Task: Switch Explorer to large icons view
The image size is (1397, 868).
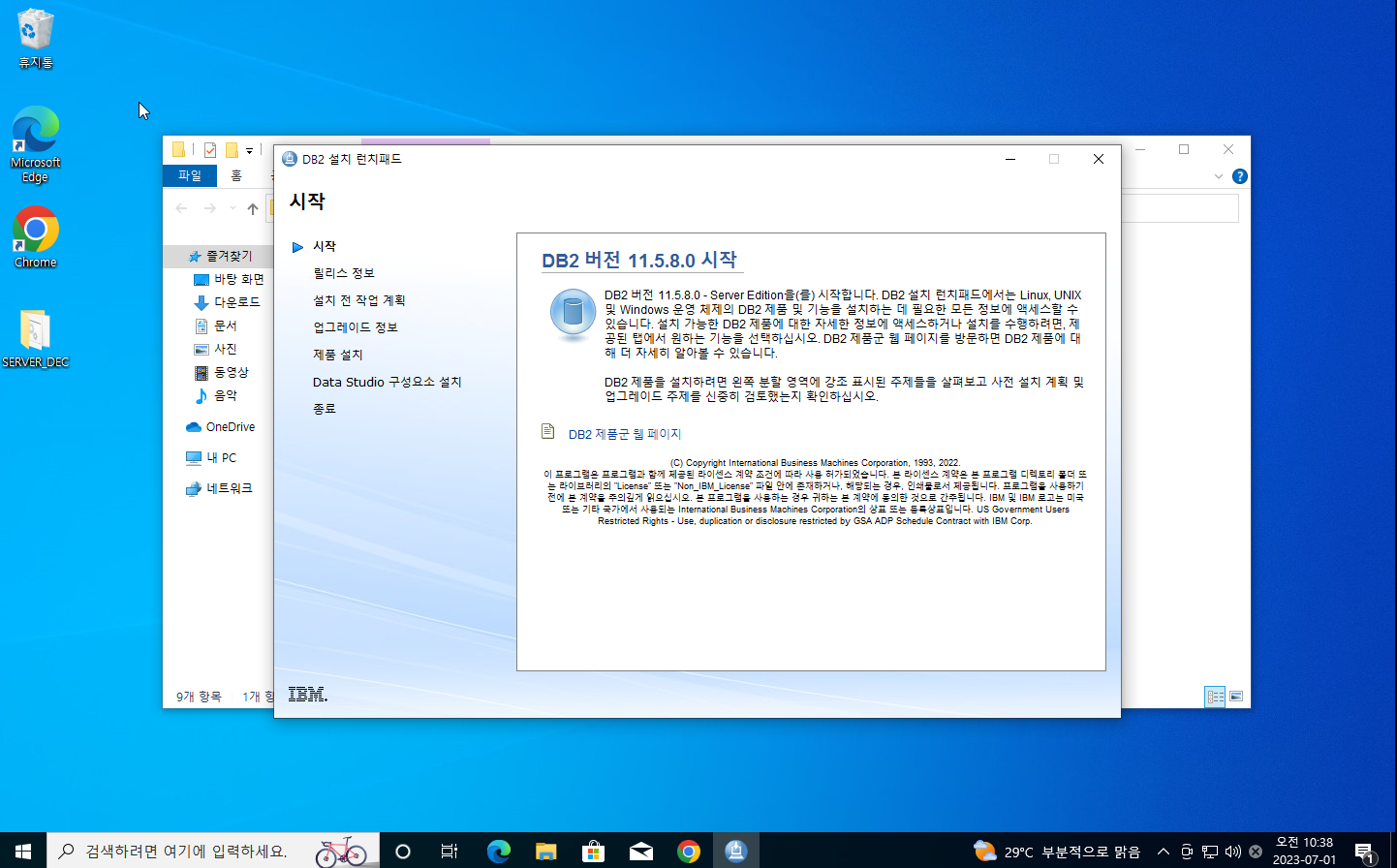Action: (1236, 697)
